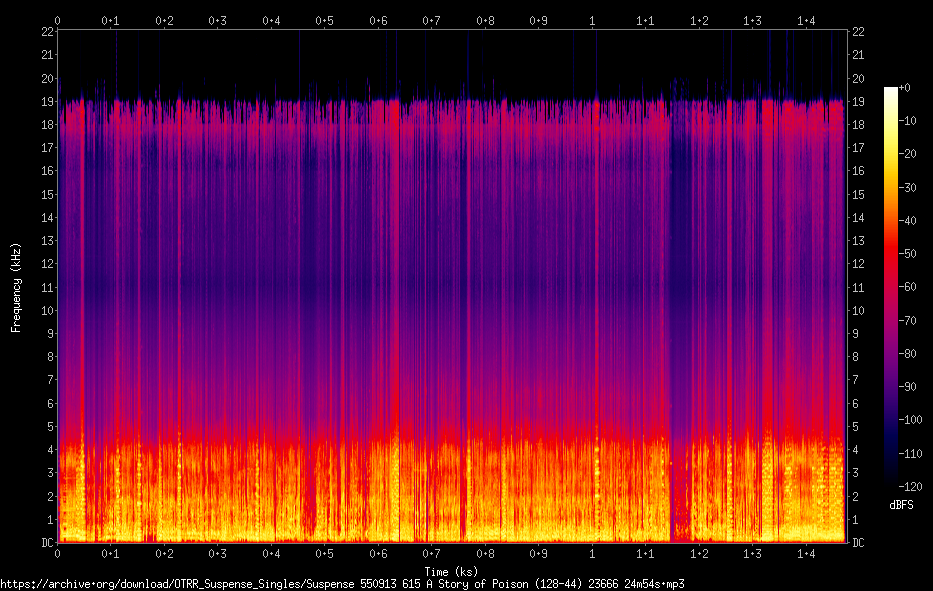Click the 0.5 marker on top time axis
This screenshot has width=933, height=591.
pos(324,21)
